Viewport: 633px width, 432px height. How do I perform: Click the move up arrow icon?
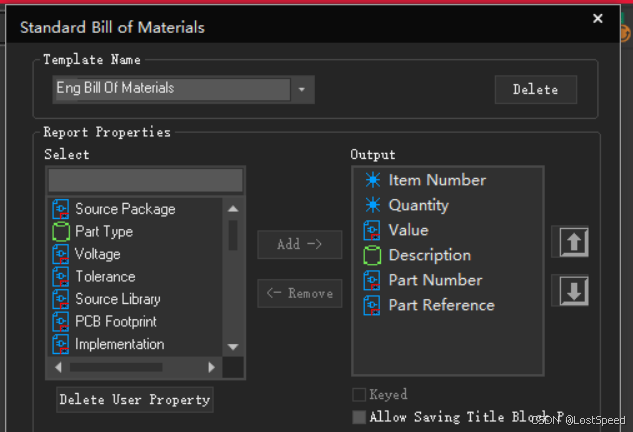tap(573, 242)
